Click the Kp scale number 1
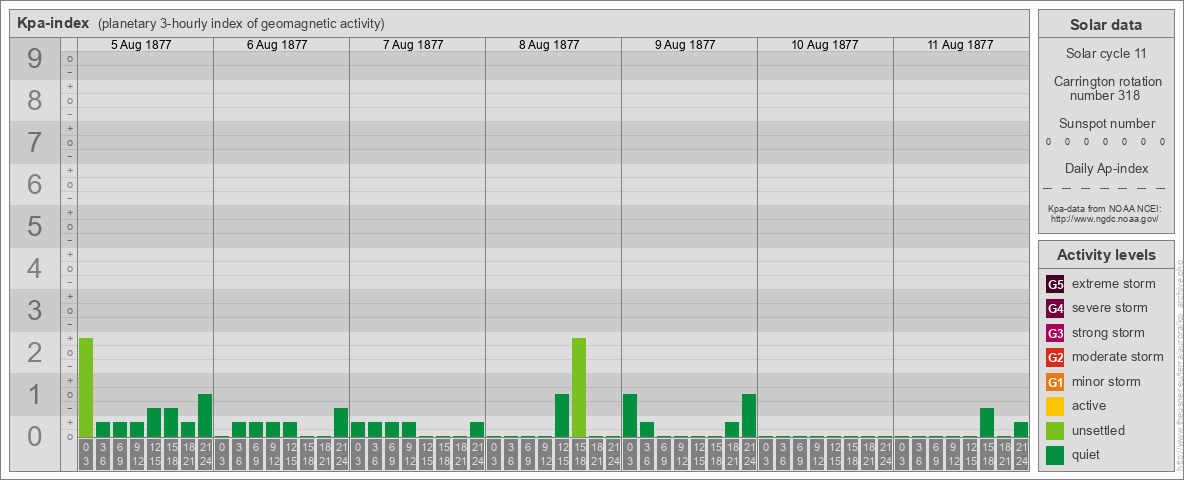 point(35,394)
